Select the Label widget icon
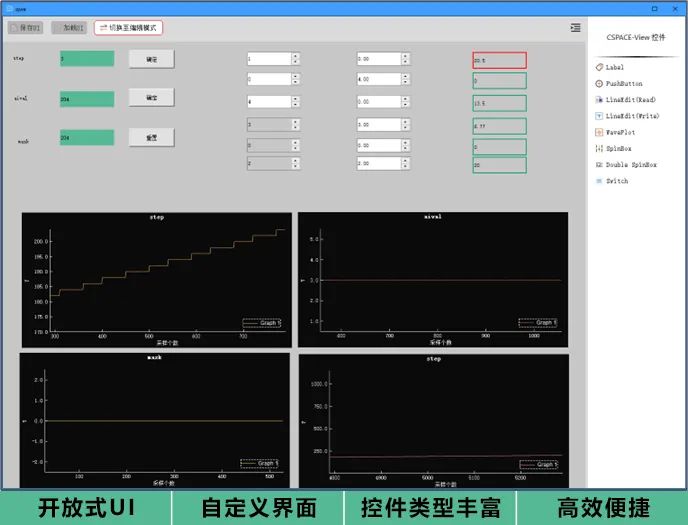Image resolution: width=688 pixels, height=525 pixels. (x=598, y=67)
